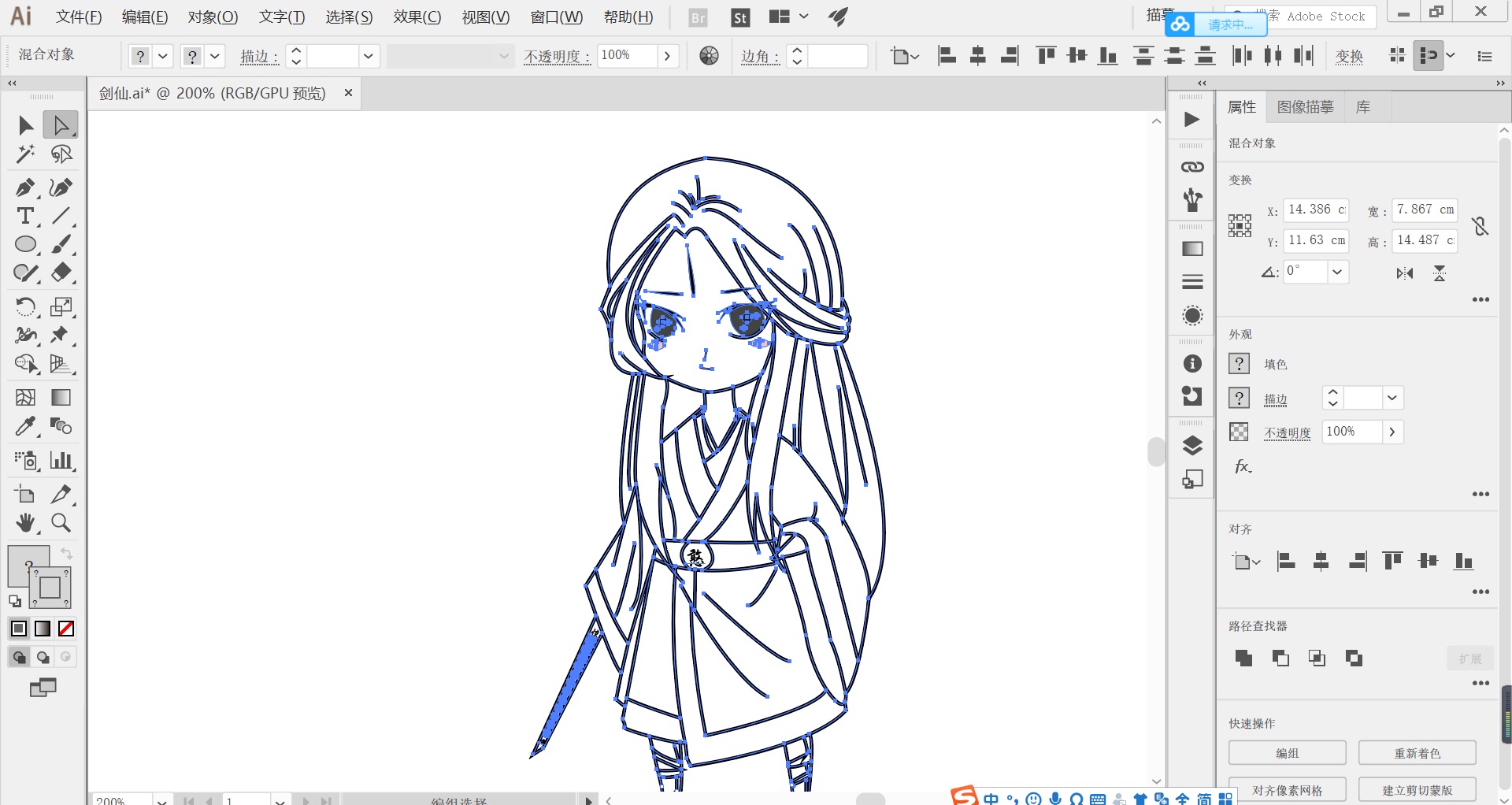
Task: Select the Eyedropper tool
Action: 25,426
